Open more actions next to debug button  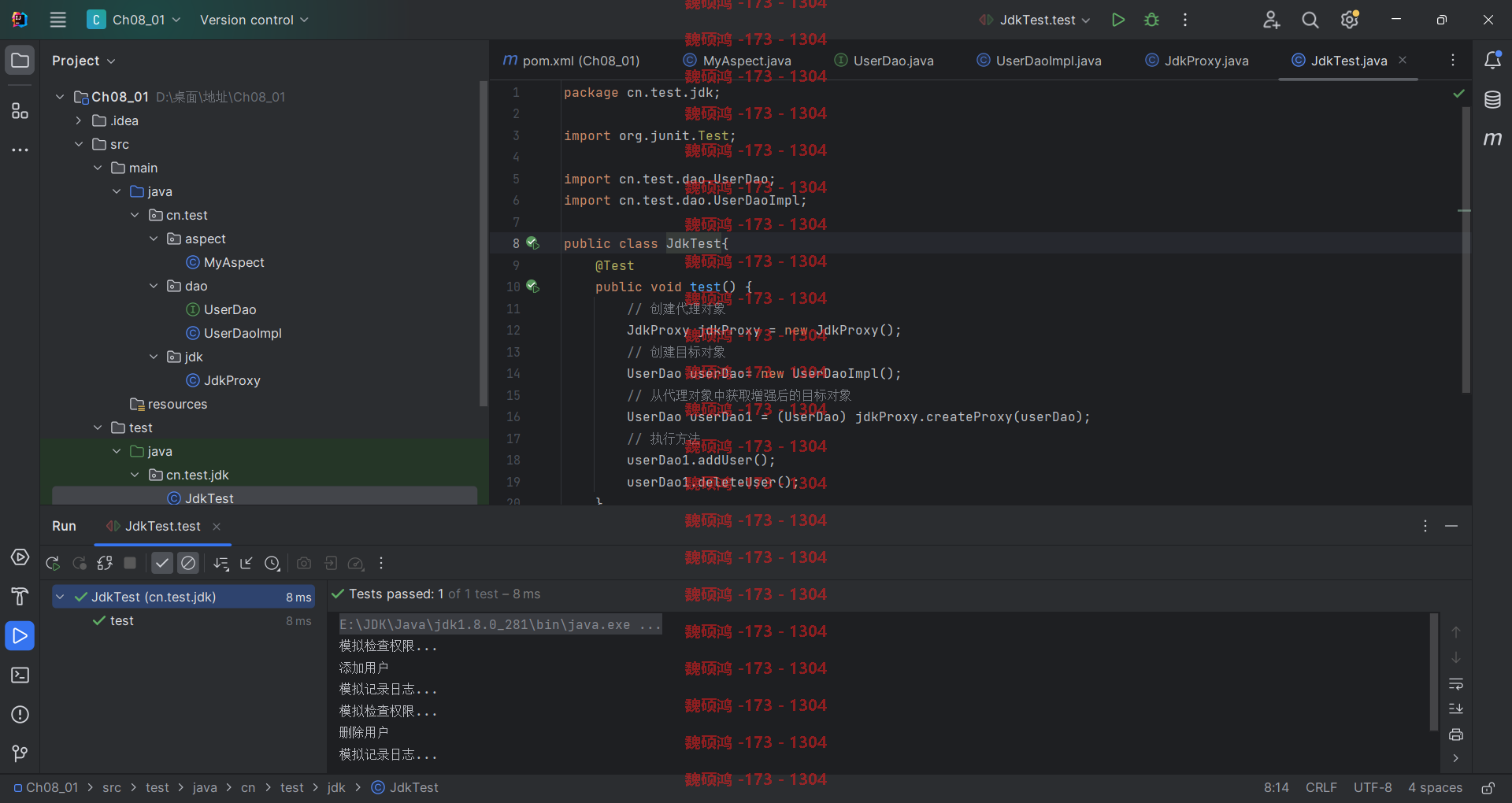[1185, 20]
